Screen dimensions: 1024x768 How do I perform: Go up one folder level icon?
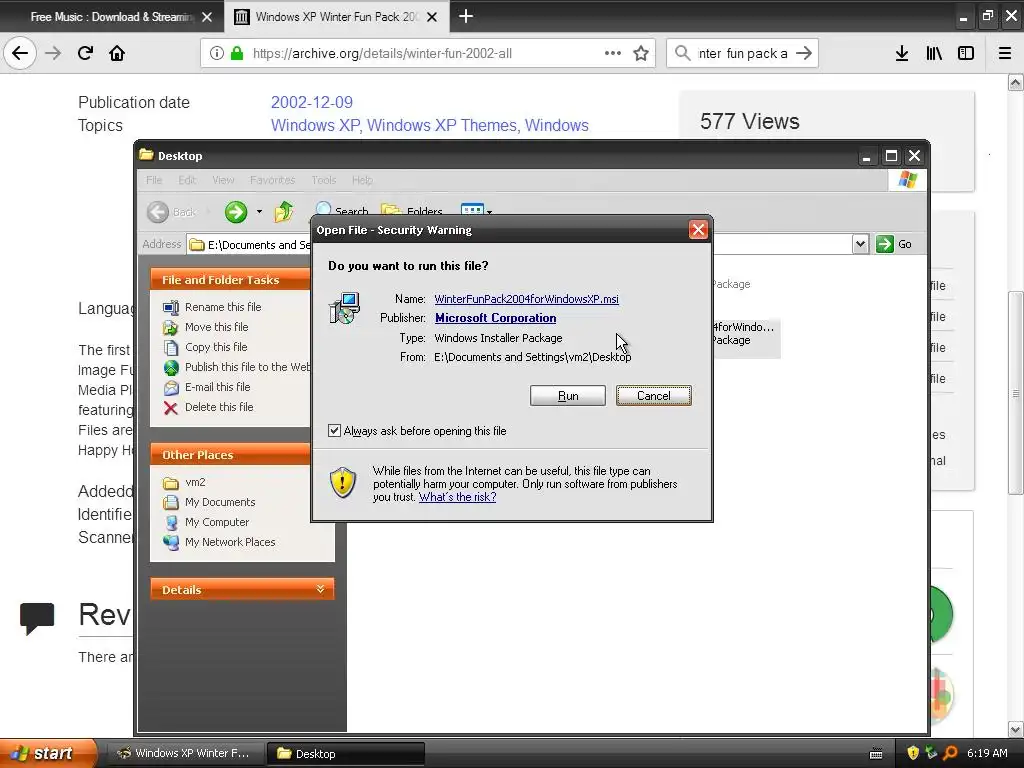tap(284, 212)
